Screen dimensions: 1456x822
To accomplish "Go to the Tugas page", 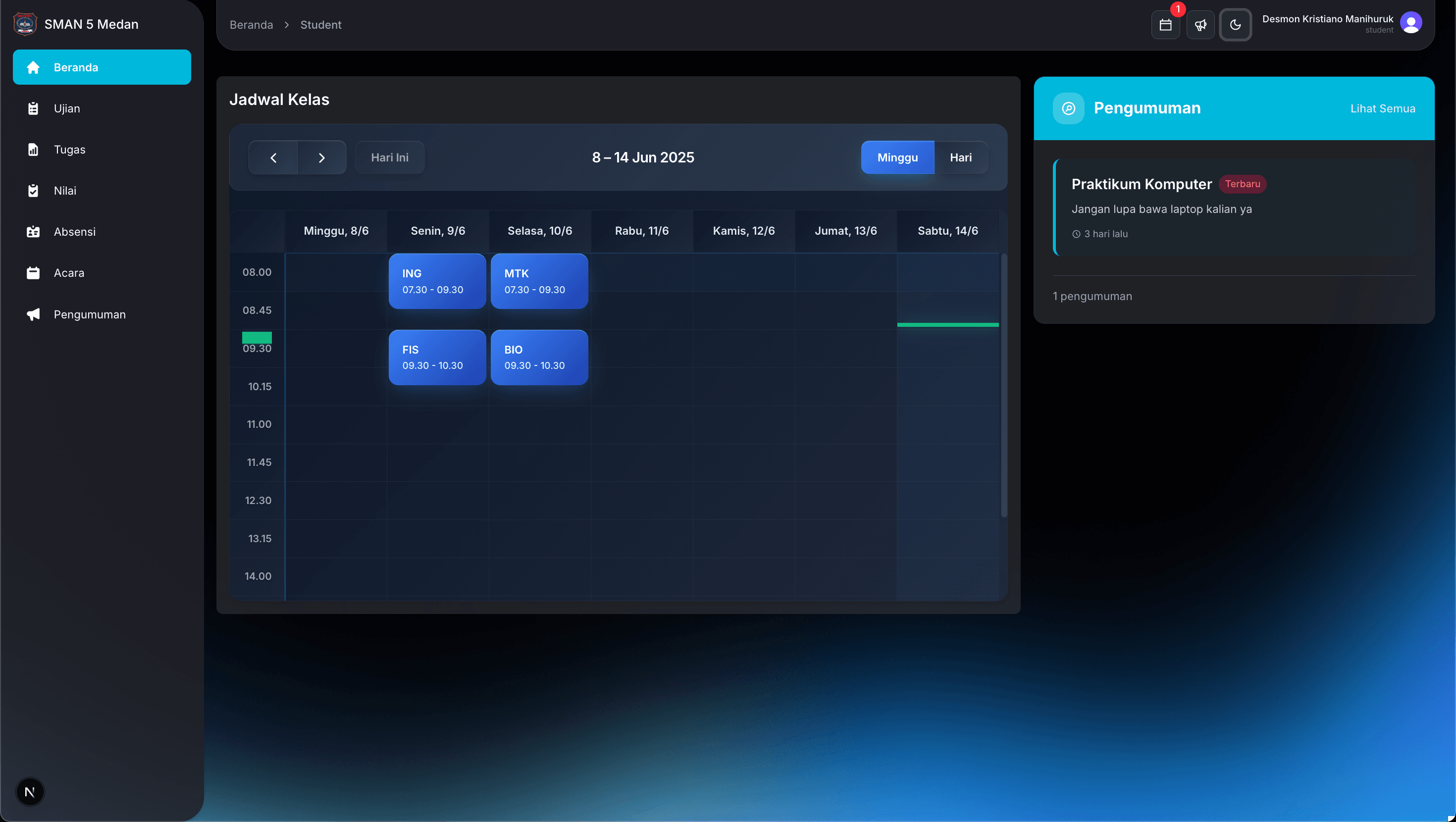I will [x=102, y=149].
